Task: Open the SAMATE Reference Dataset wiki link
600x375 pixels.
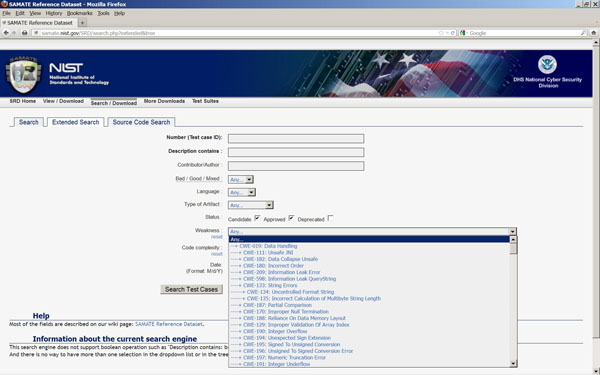Action: coord(169,324)
